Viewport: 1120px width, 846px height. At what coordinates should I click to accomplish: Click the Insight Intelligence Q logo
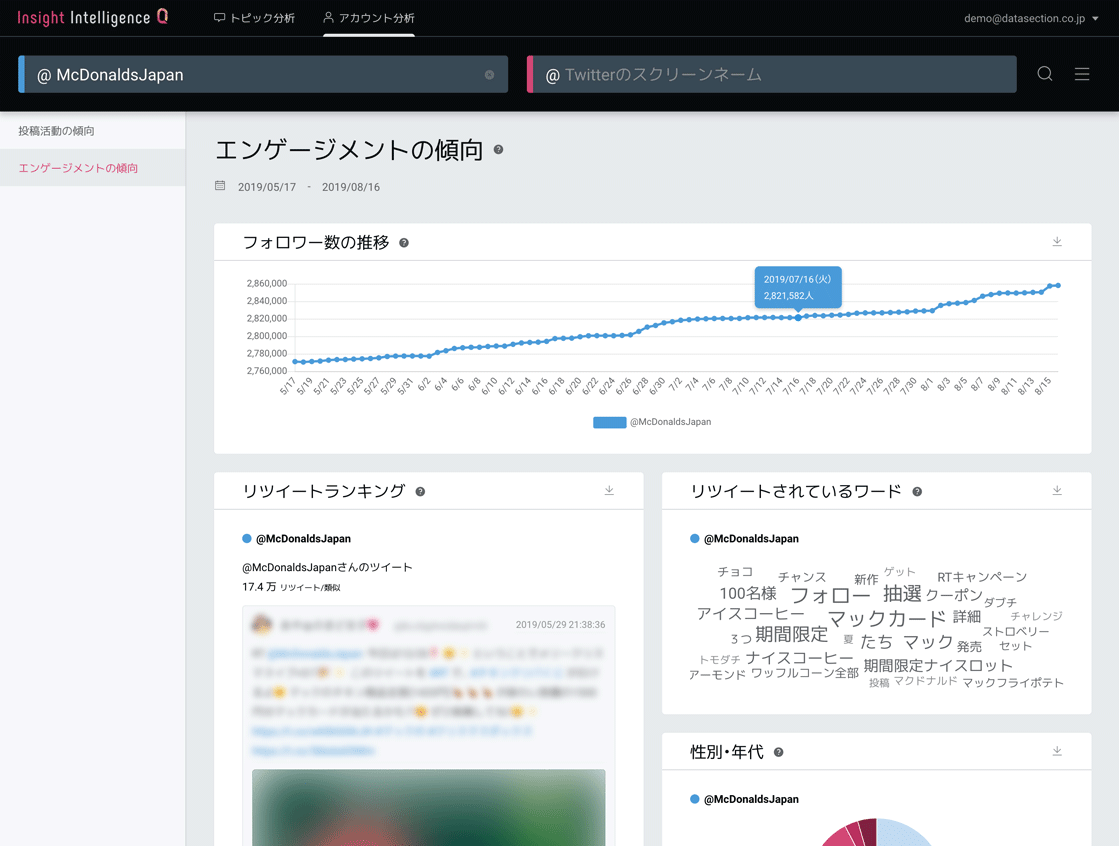(x=93, y=17)
